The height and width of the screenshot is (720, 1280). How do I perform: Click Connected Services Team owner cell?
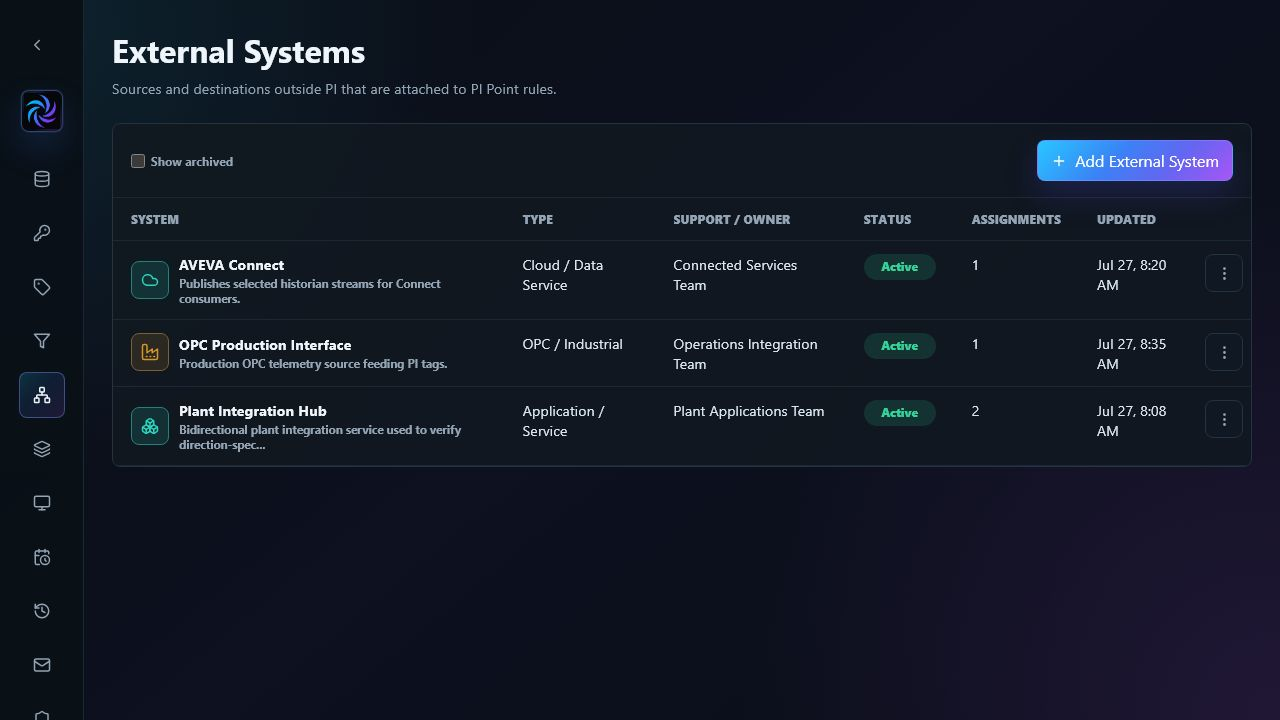pos(735,275)
